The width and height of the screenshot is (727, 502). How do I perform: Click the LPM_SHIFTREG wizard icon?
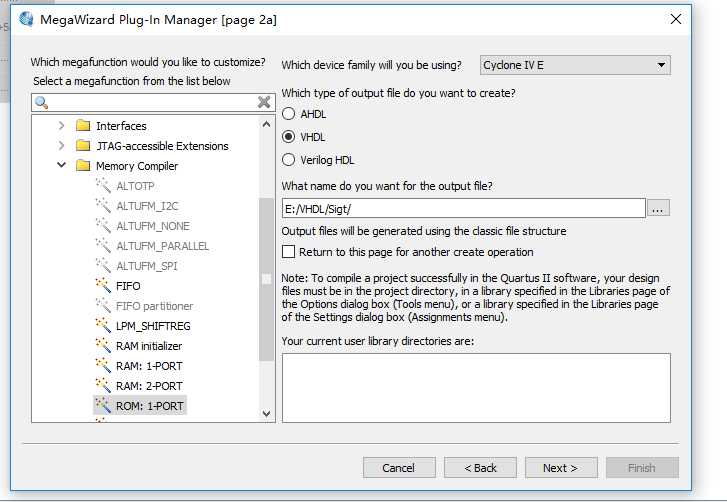pos(103,325)
